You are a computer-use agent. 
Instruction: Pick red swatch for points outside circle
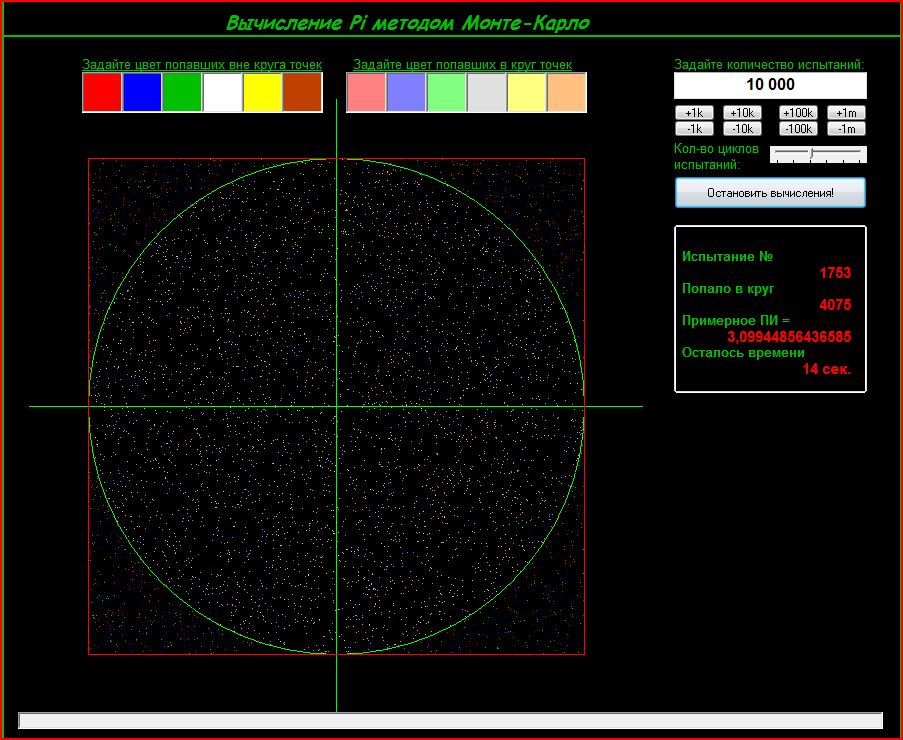coord(102,92)
